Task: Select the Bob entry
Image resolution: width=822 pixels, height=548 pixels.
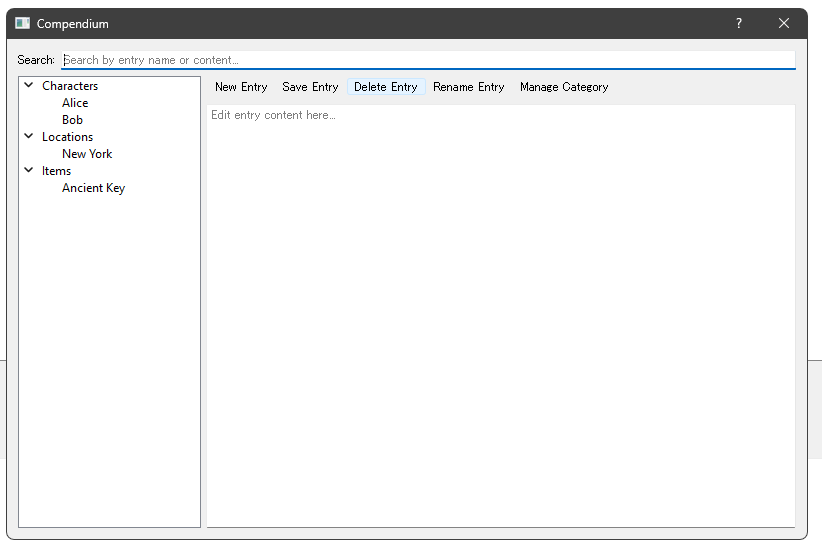Action: (x=72, y=120)
